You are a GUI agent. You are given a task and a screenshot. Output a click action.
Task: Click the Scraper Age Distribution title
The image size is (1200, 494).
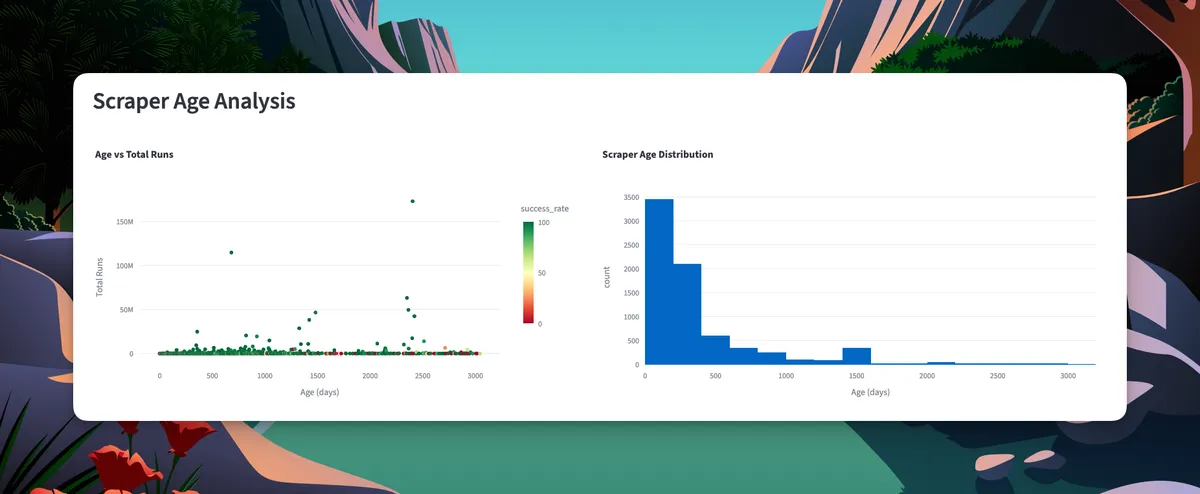[657, 155]
